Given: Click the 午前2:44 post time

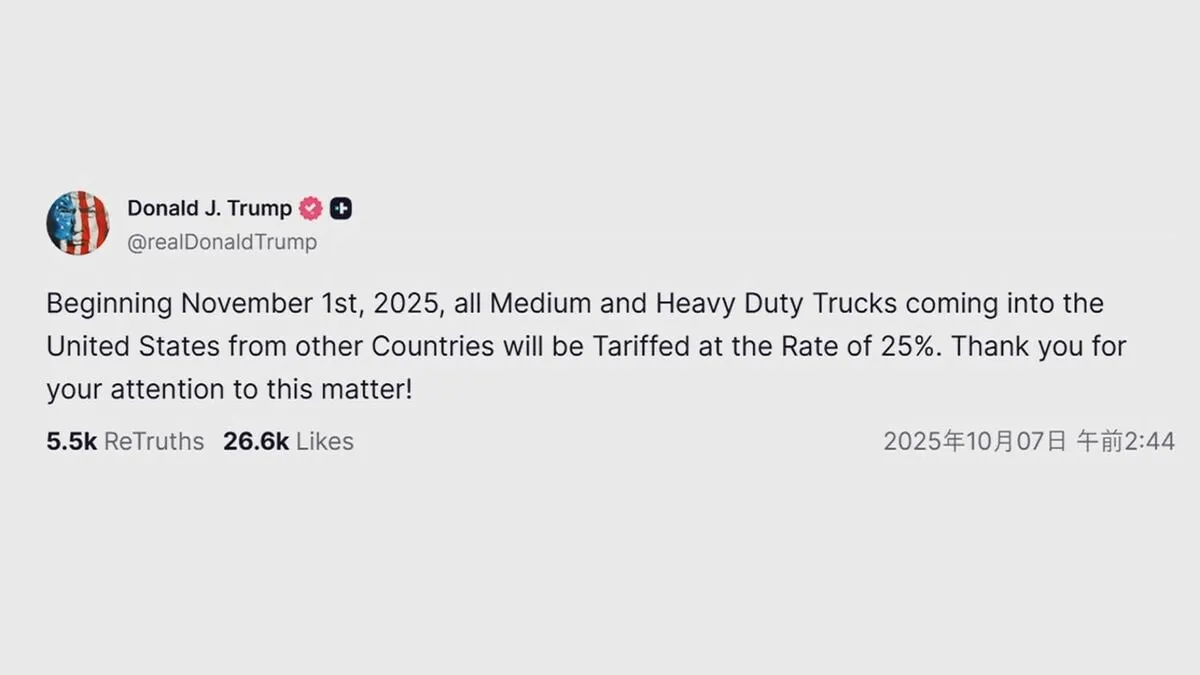Looking at the screenshot, I should coord(1125,442).
